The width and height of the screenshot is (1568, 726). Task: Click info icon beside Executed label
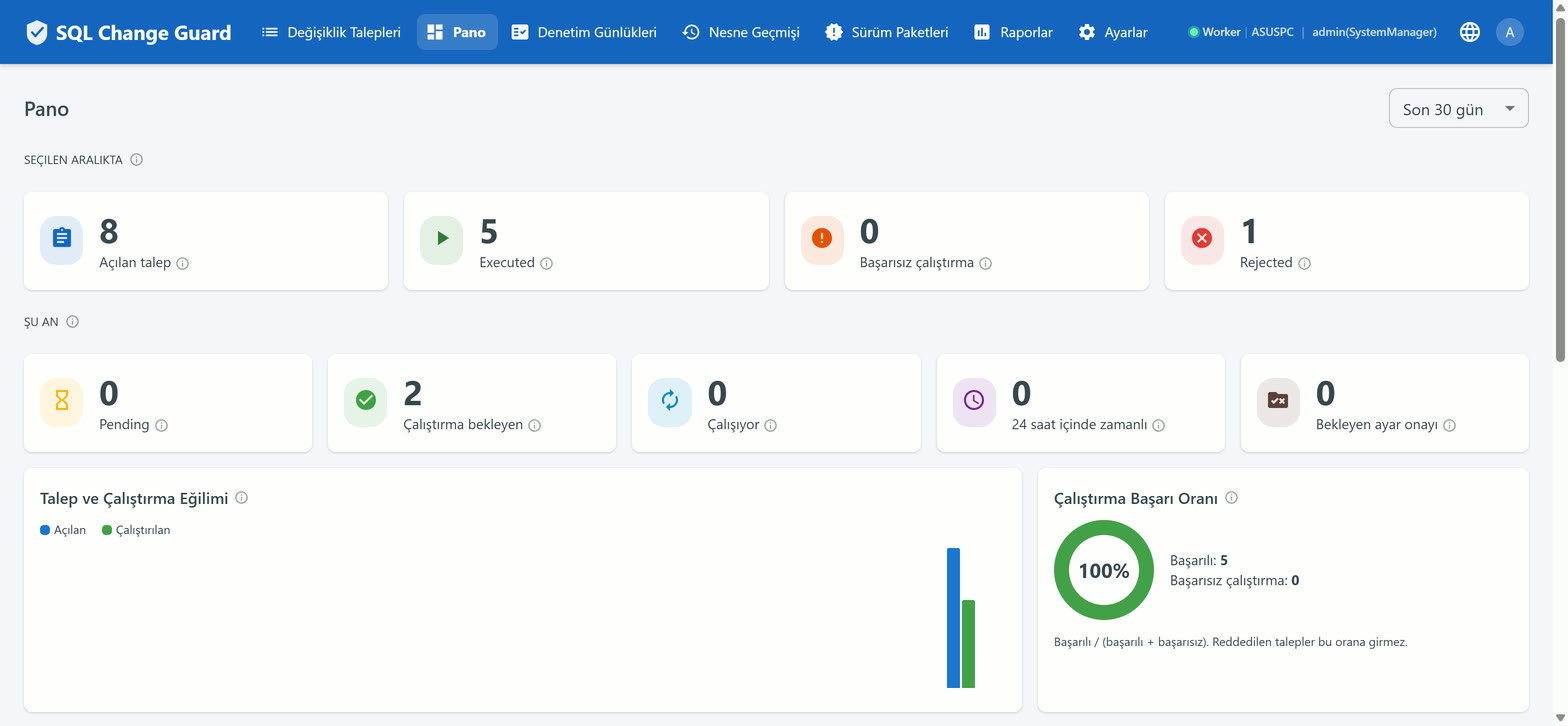(547, 264)
